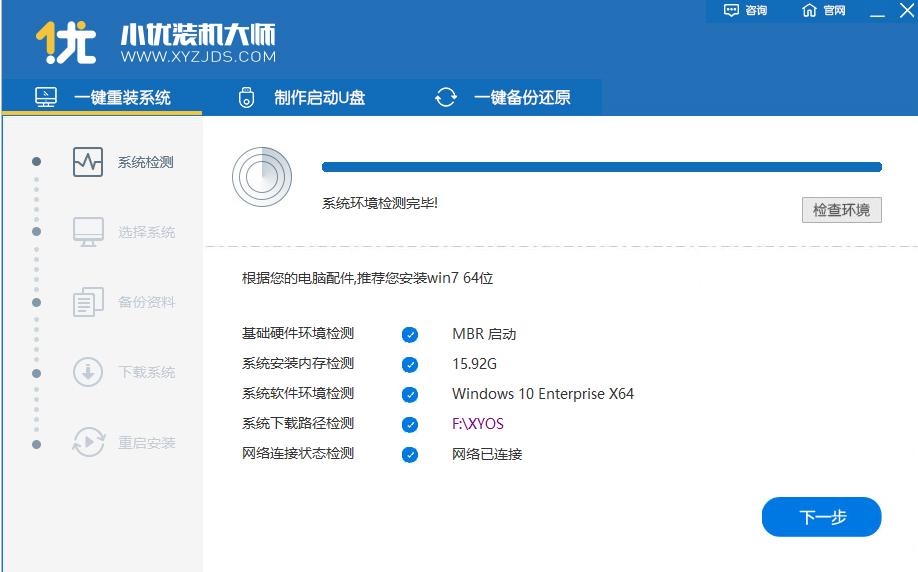Viewport: 918px width, 572px height.
Task: Click the checkmark next to 网络连接状态检测
Action: click(410, 454)
